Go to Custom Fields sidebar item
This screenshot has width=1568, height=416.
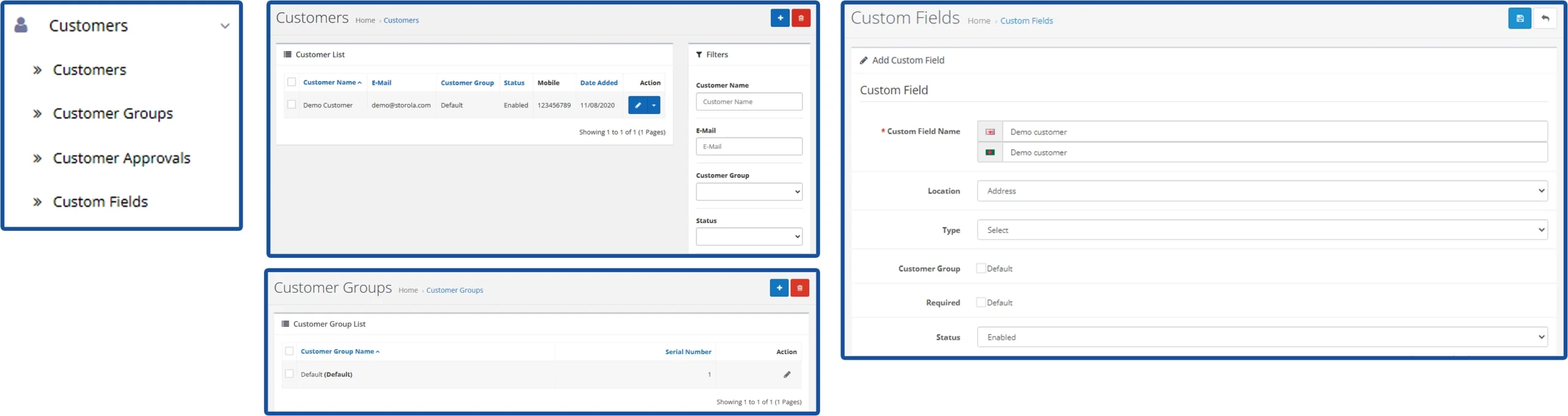pos(100,202)
